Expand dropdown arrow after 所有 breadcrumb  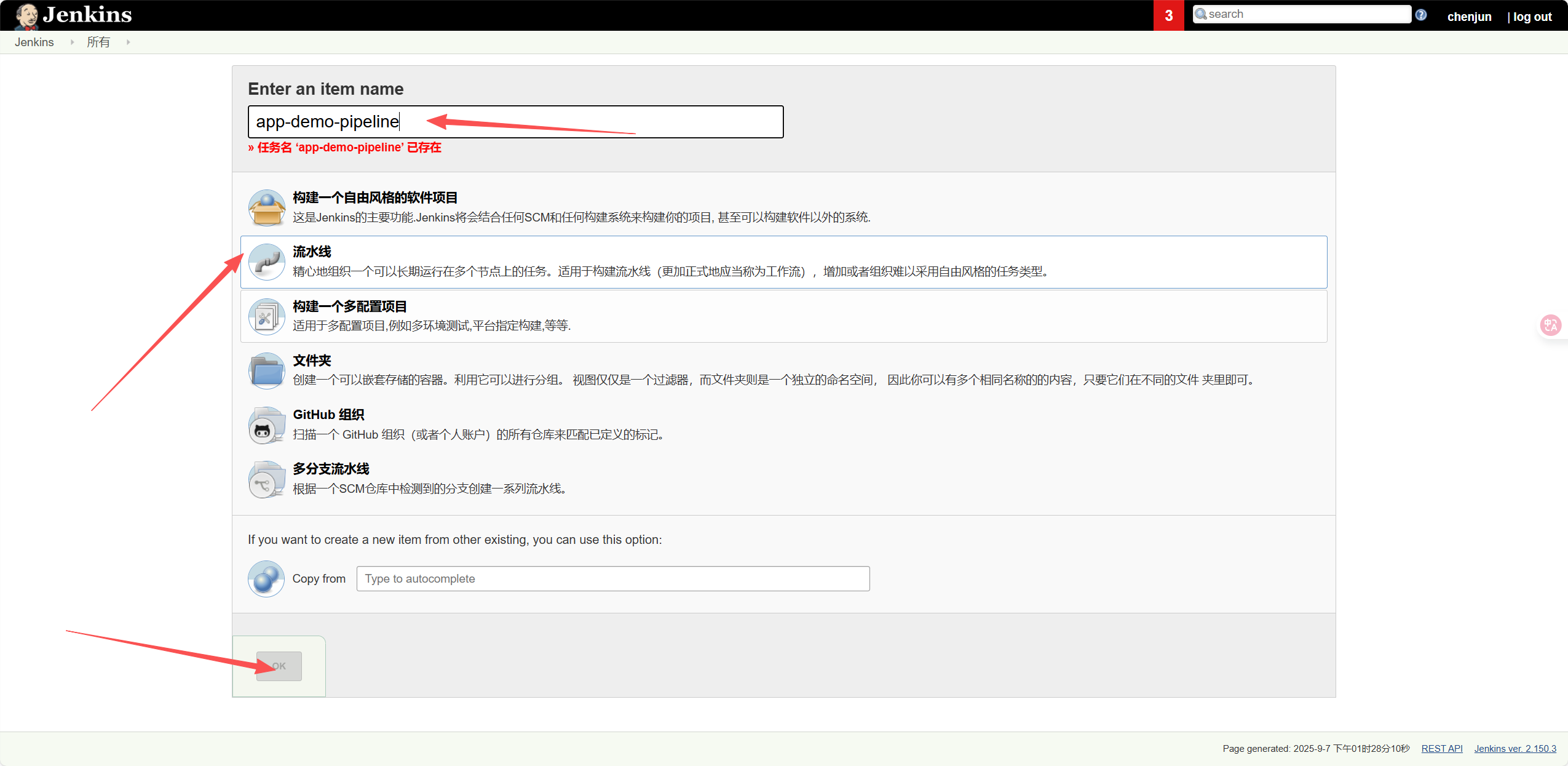tap(128, 42)
